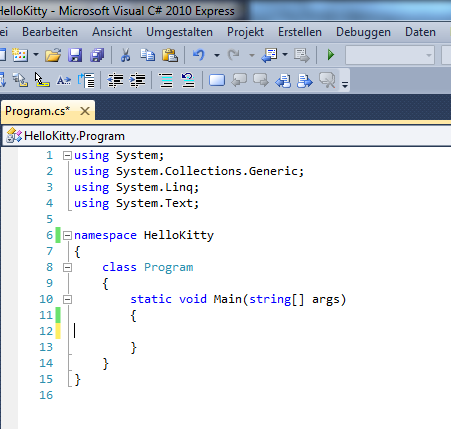Click the 'static' keyword in the code
The image size is (451, 429).
pos(151,299)
